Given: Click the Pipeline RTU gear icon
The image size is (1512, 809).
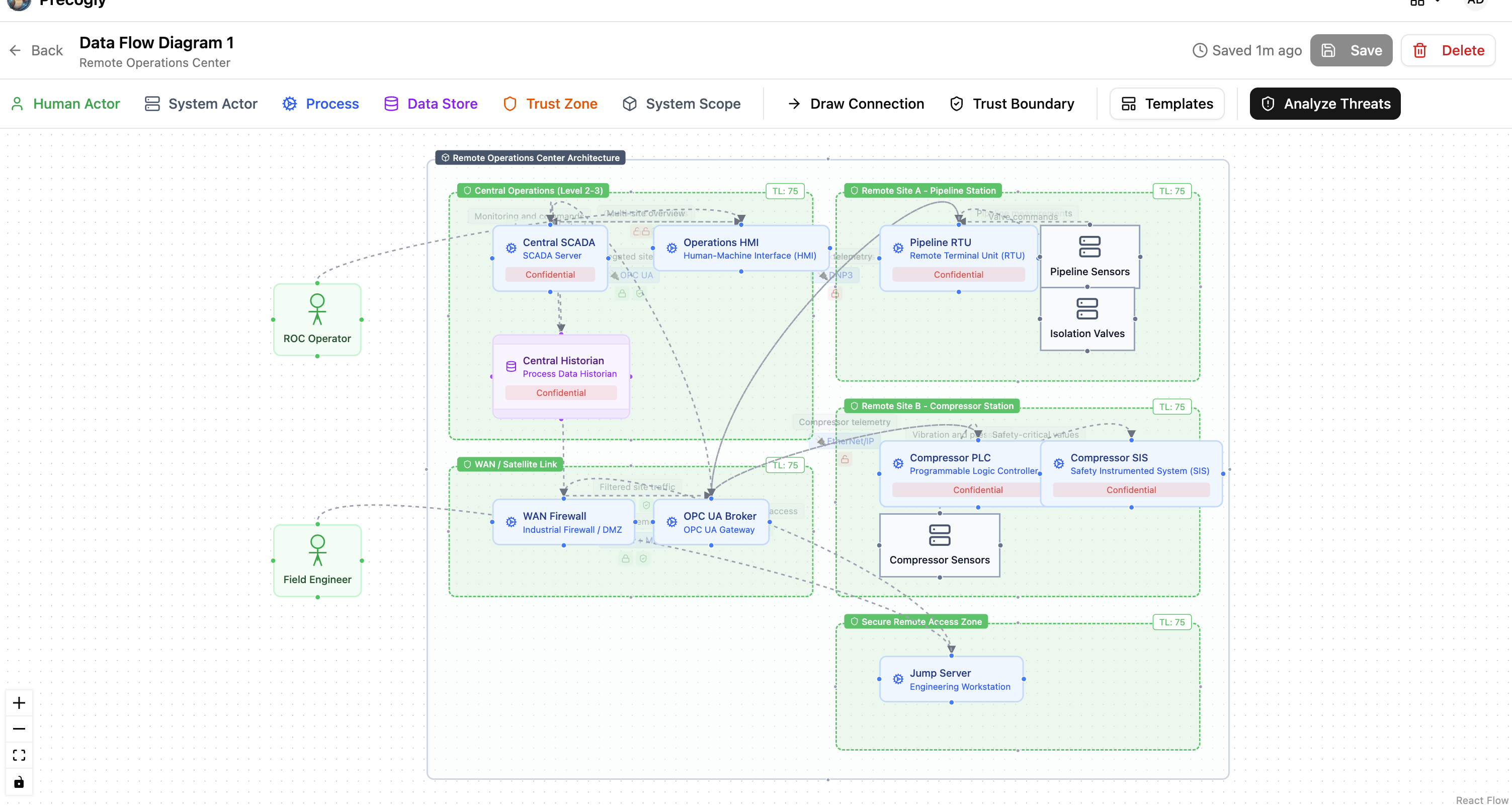Looking at the screenshot, I should [x=898, y=249].
